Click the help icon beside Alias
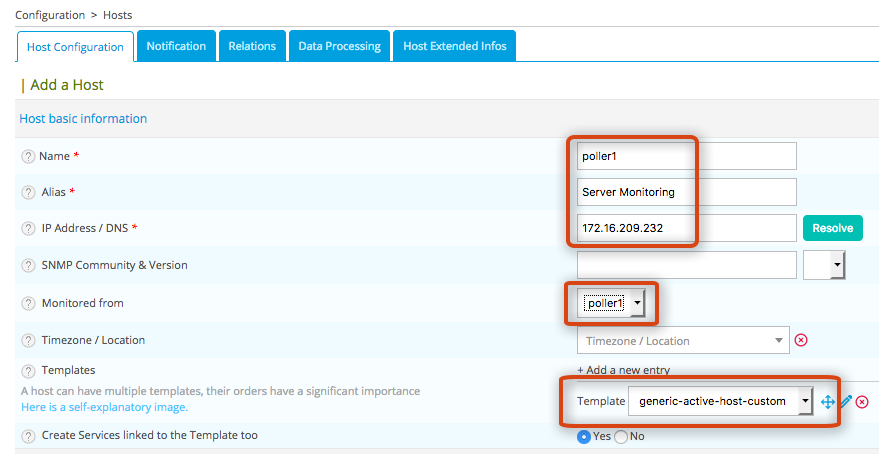The width and height of the screenshot is (879, 454). (x=28, y=192)
